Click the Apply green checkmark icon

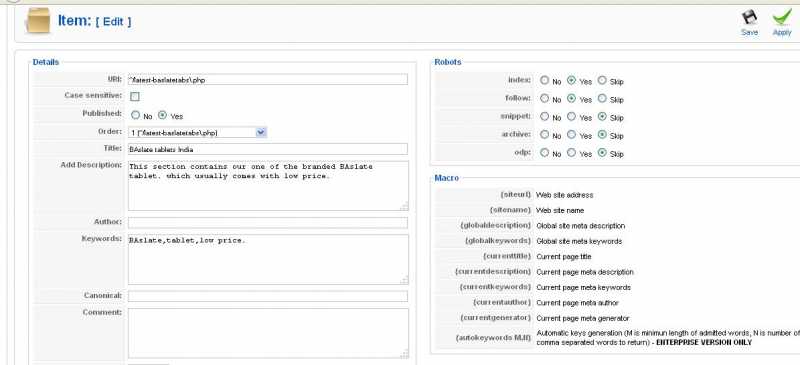point(782,18)
